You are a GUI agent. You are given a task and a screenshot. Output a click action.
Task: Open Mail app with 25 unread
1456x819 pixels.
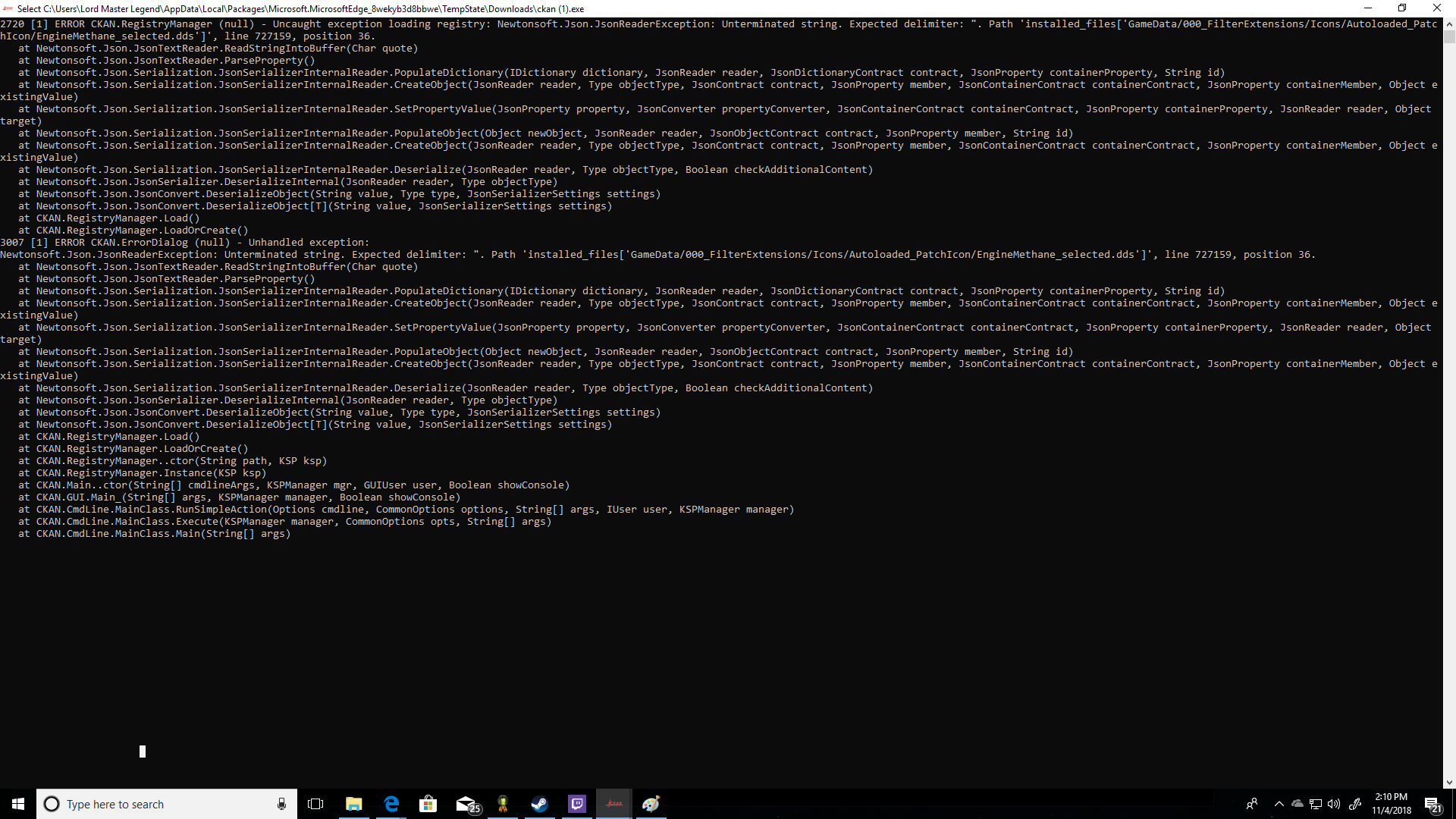point(466,804)
